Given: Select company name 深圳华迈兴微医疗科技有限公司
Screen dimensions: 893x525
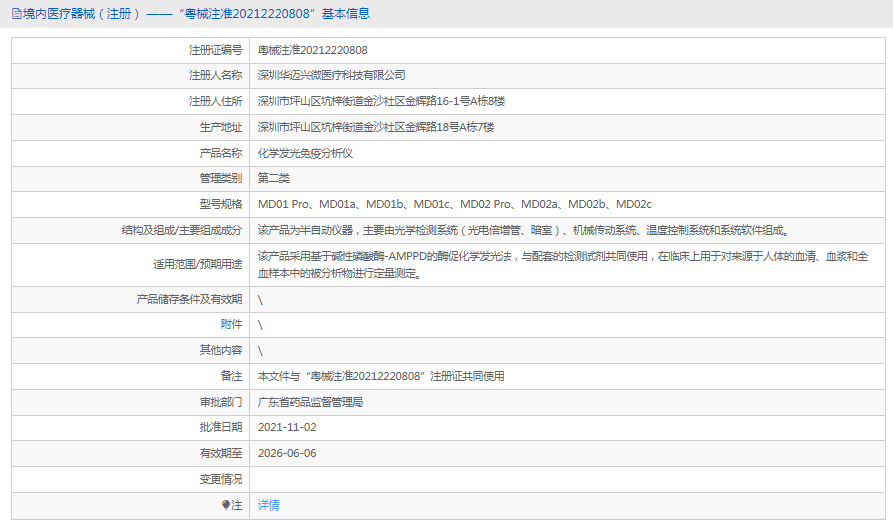Looking at the screenshot, I should click(x=331, y=75).
